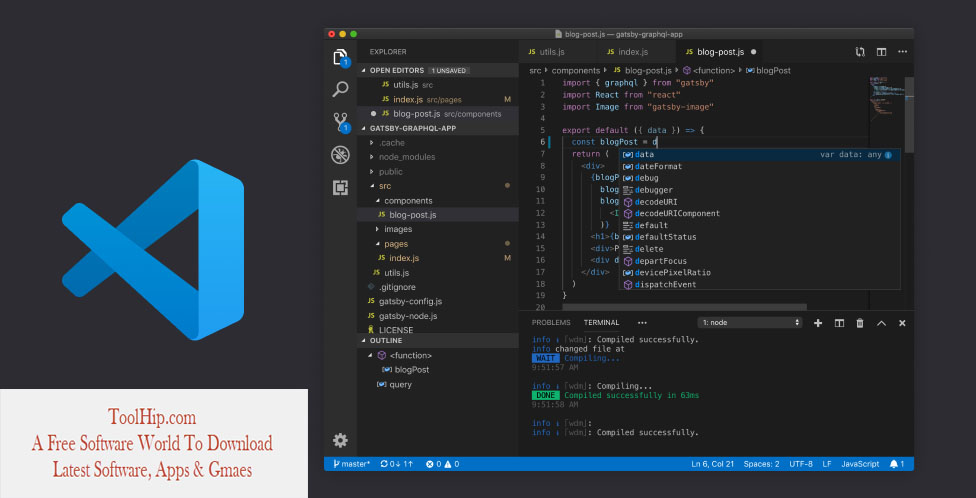Expand the public folder
The width and height of the screenshot is (976, 498).
pos(372,172)
